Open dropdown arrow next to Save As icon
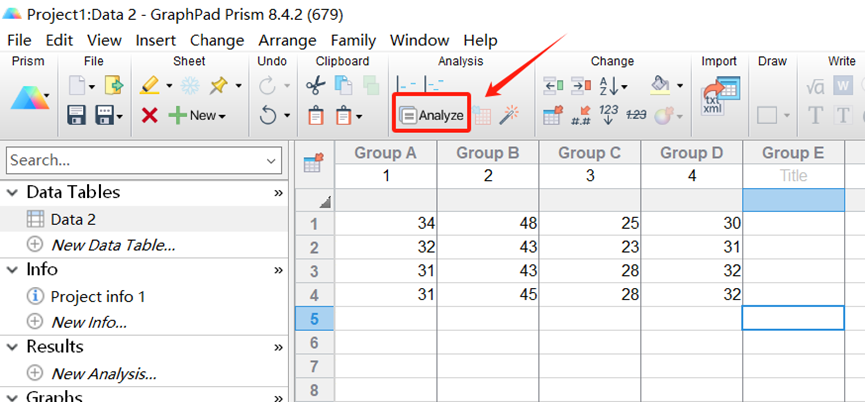Screen dimensions: 865x402 click(120, 116)
